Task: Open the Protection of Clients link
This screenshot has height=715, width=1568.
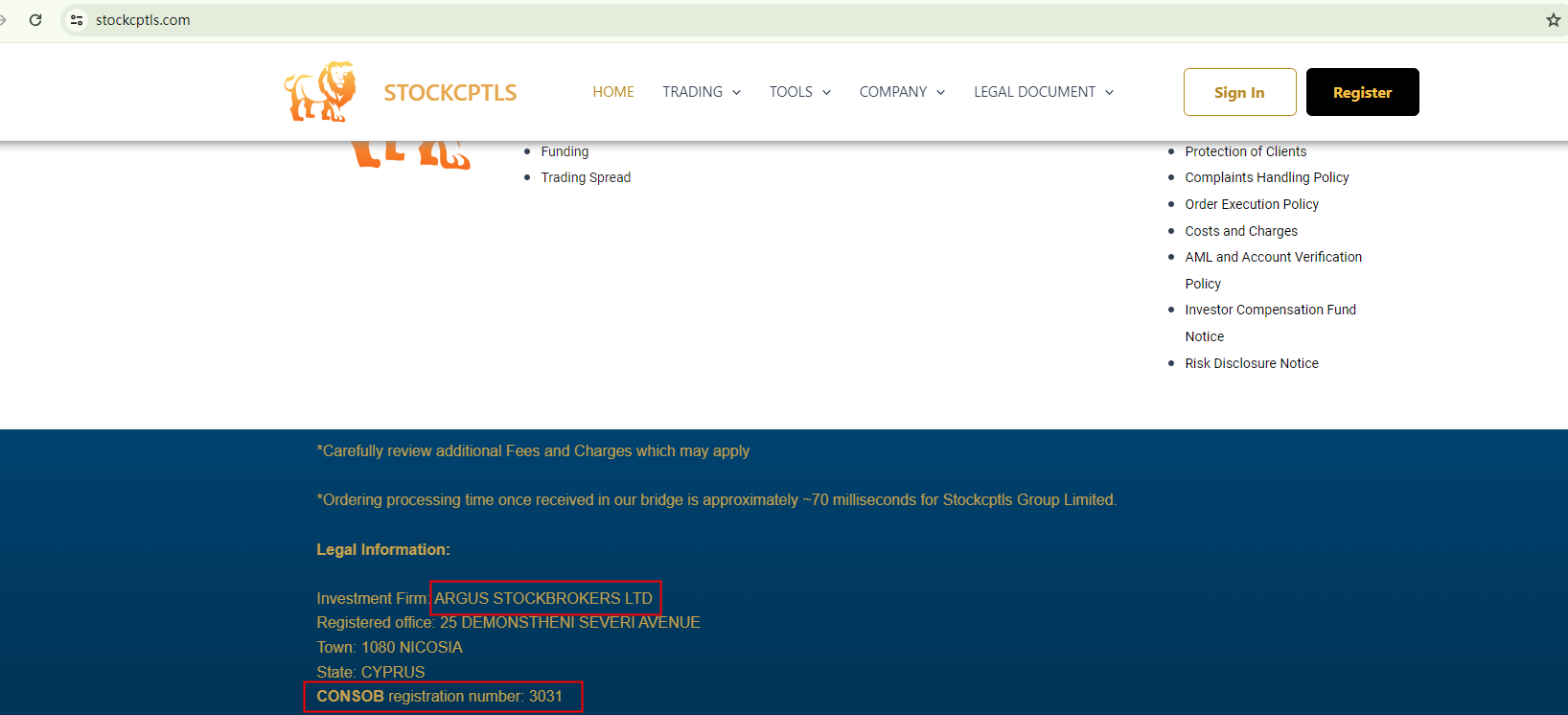Action: click(x=1245, y=151)
